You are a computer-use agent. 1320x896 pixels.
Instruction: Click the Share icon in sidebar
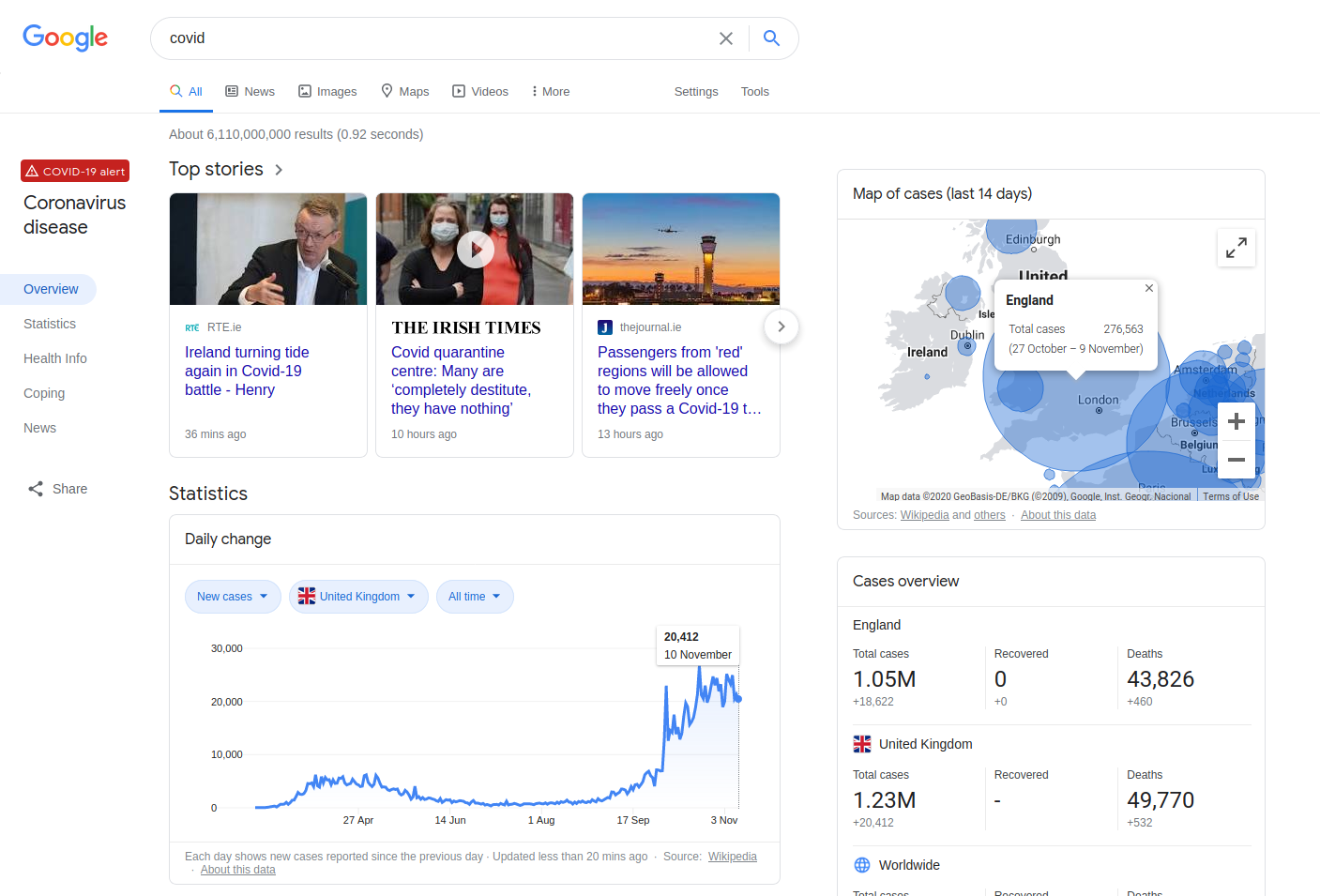(x=36, y=489)
